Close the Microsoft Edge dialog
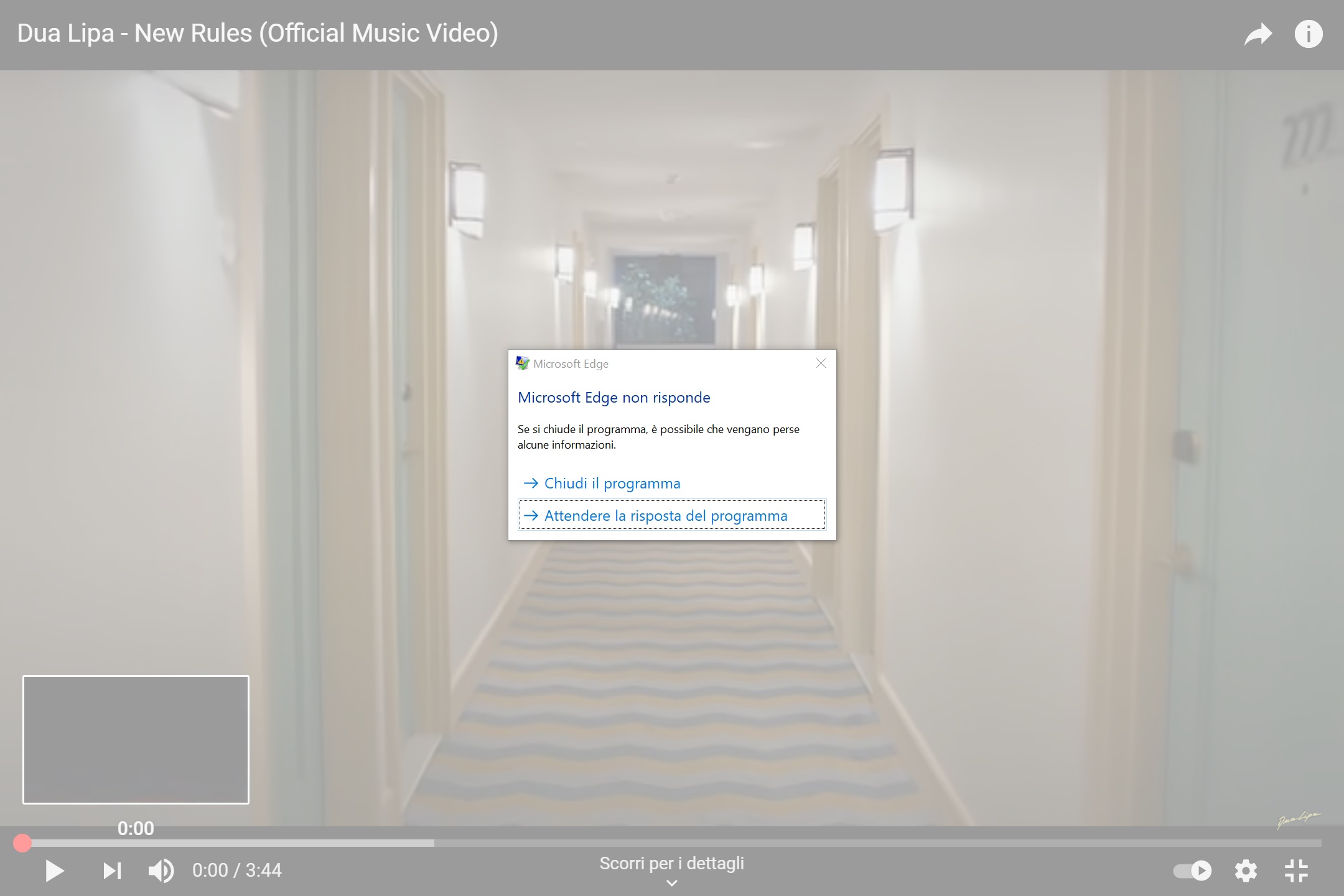Image resolution: width=1344 pixels, height=896 pixels. [x=821, y=363]
